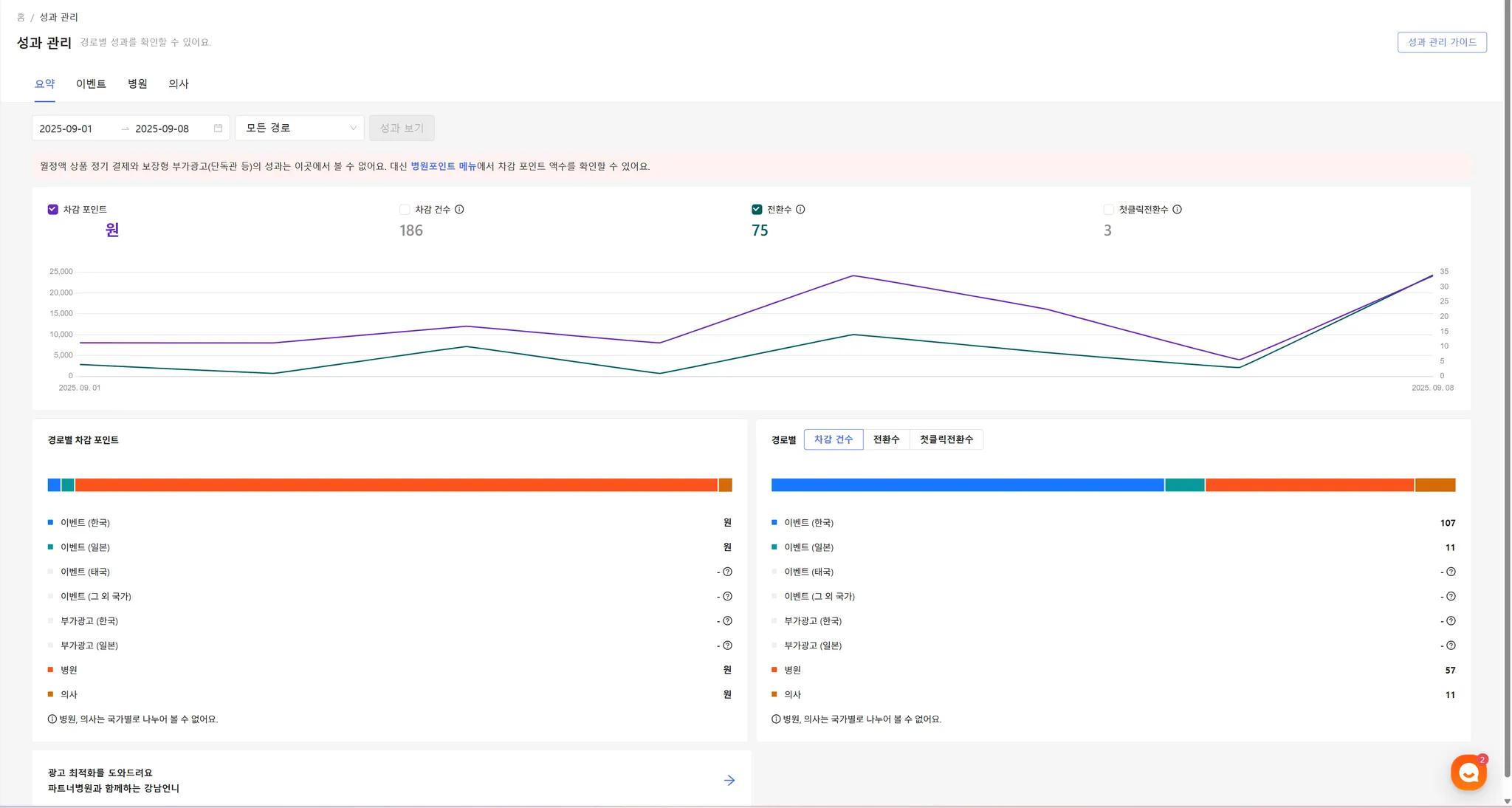Viewport: 1512px width, 808px height.
Task: Click arrow icon on 광고 최적화 banner
Action: [x=729, y=781]
